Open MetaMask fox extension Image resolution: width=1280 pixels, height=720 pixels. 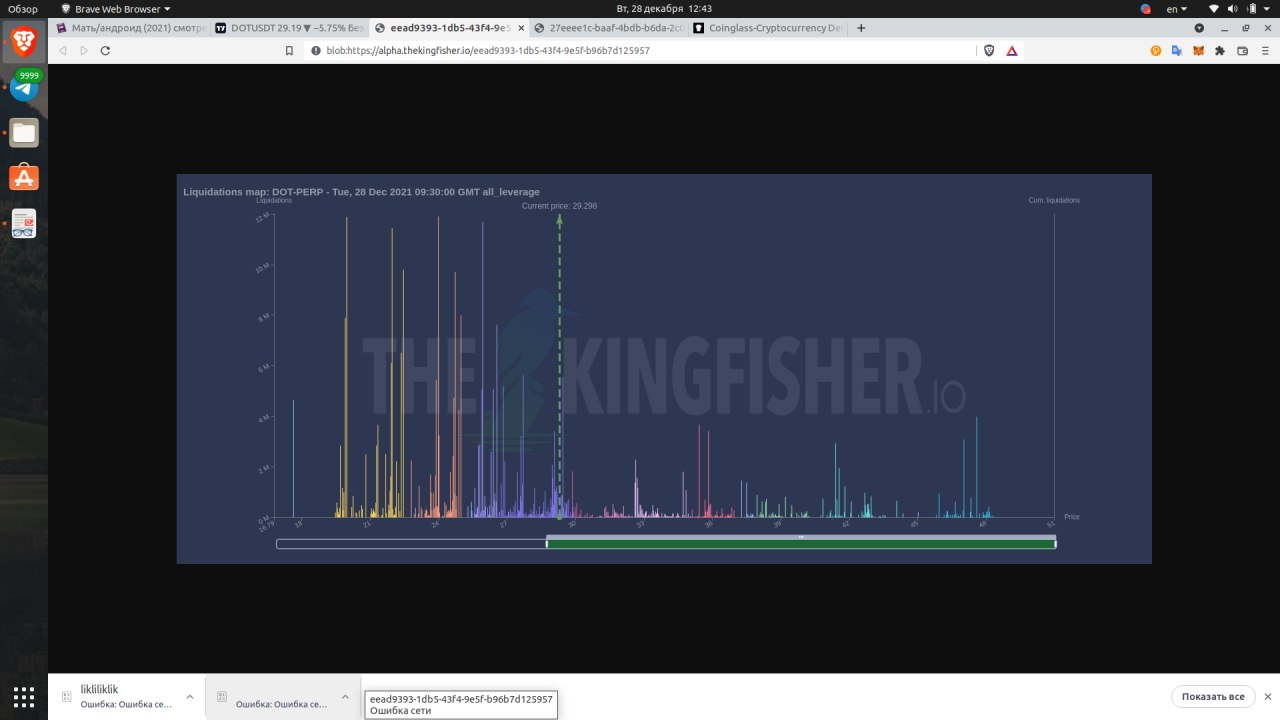(x=1198, y=50)
